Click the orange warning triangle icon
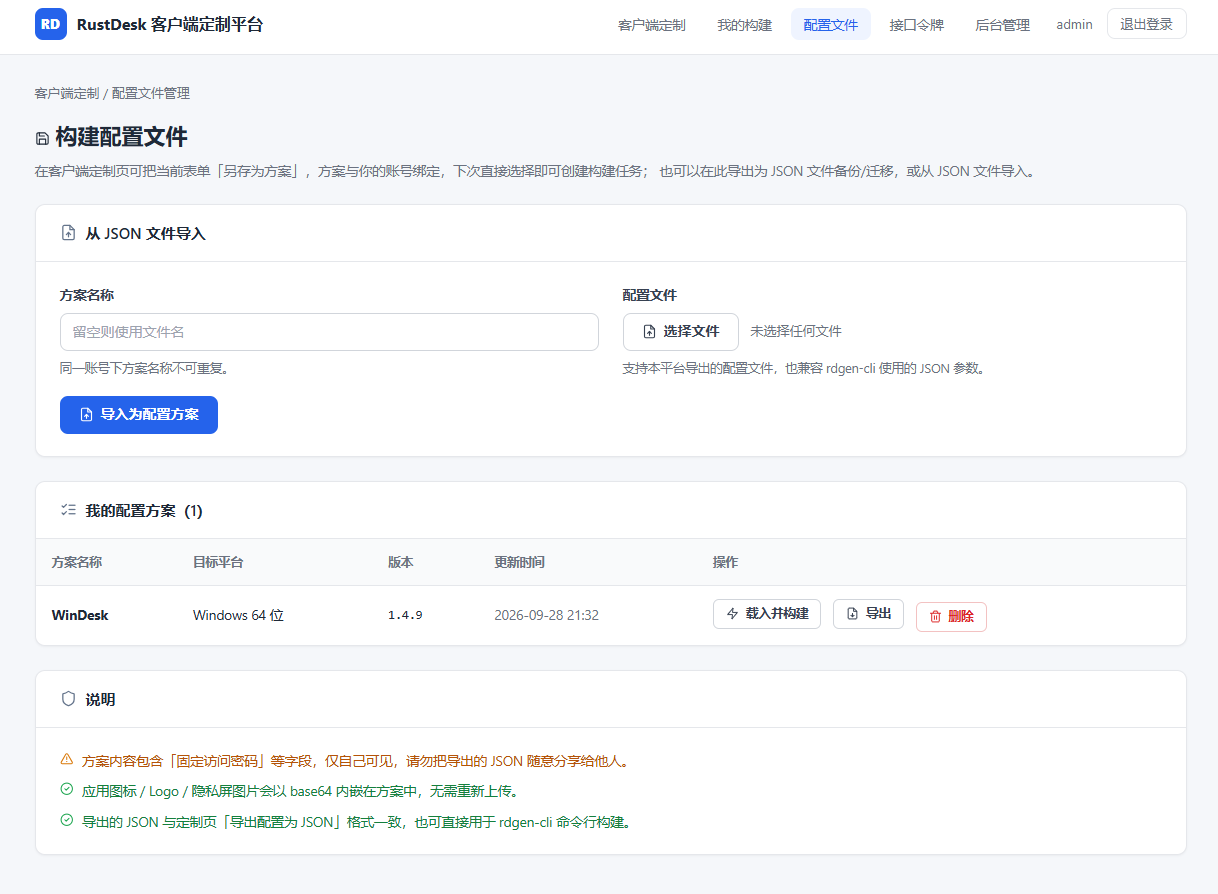The width and height of the screenshot is (1218, 894). 67,759
